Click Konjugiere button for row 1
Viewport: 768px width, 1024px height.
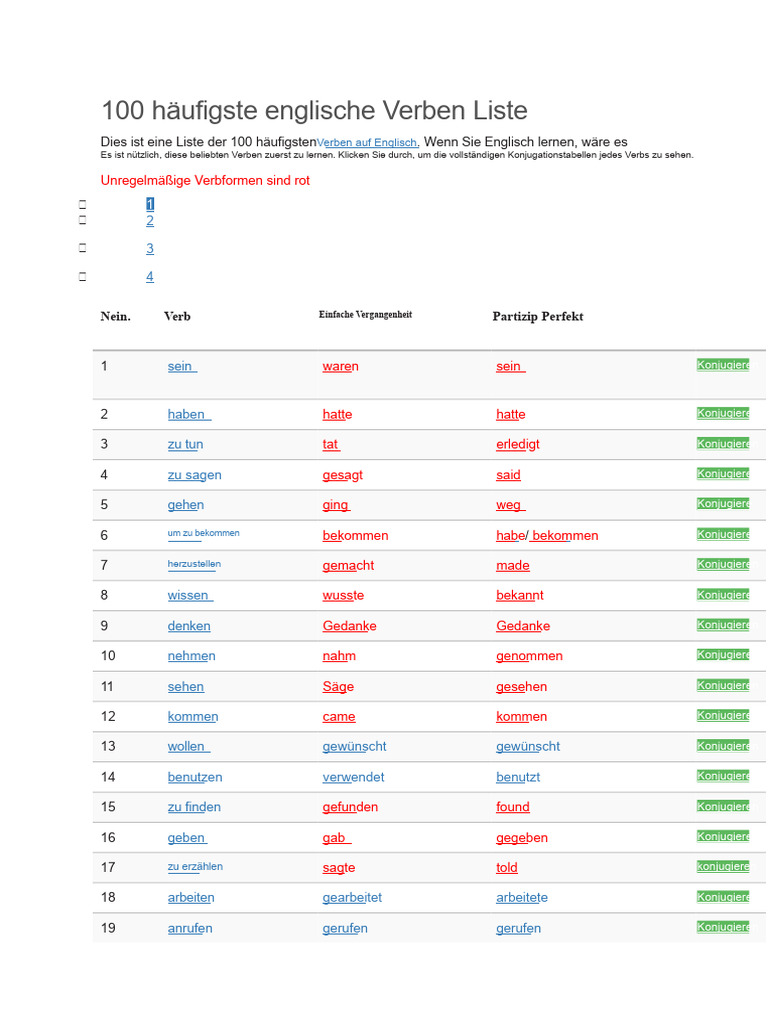pos(723,365)
